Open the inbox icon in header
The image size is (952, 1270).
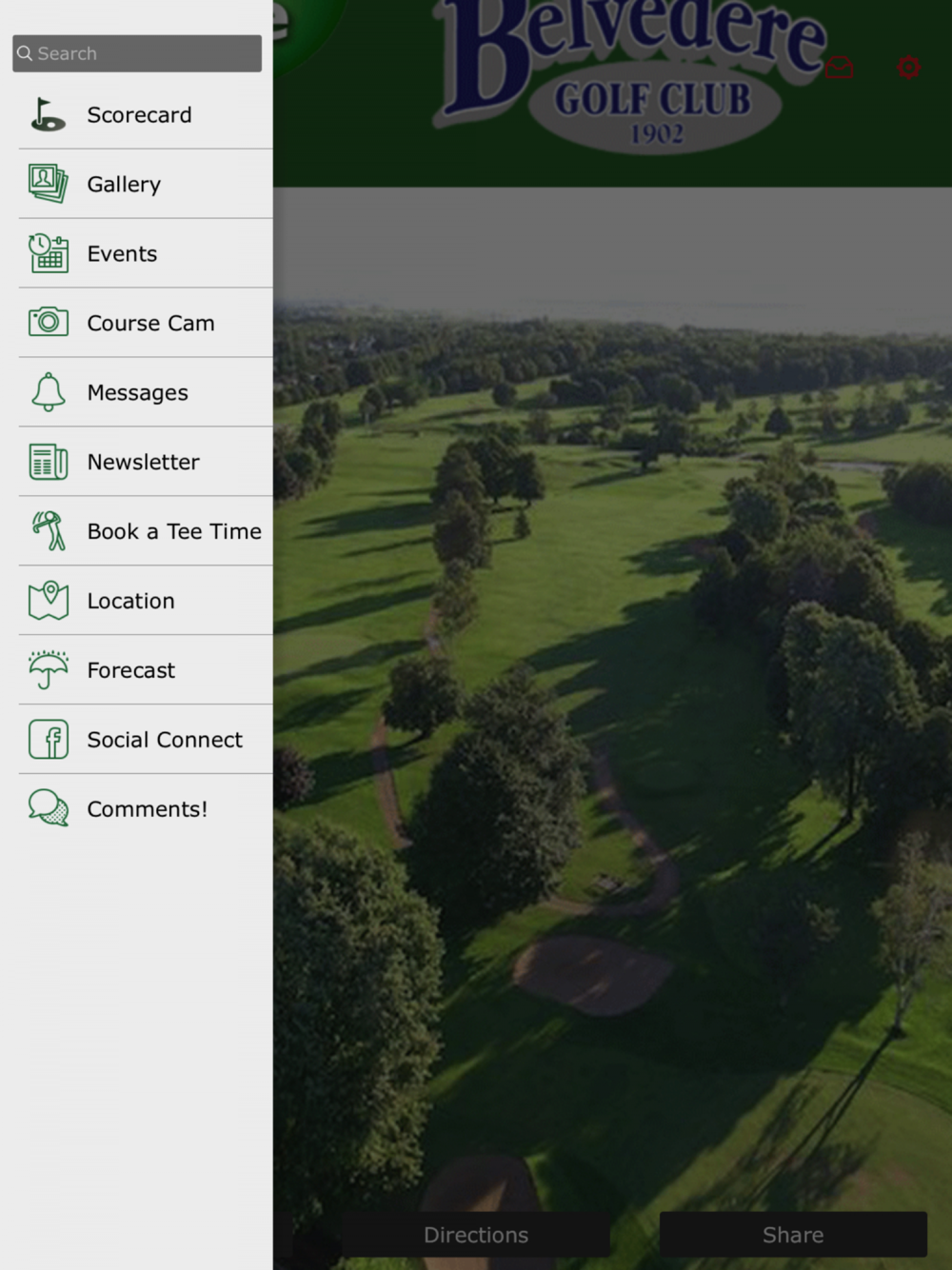839,68
